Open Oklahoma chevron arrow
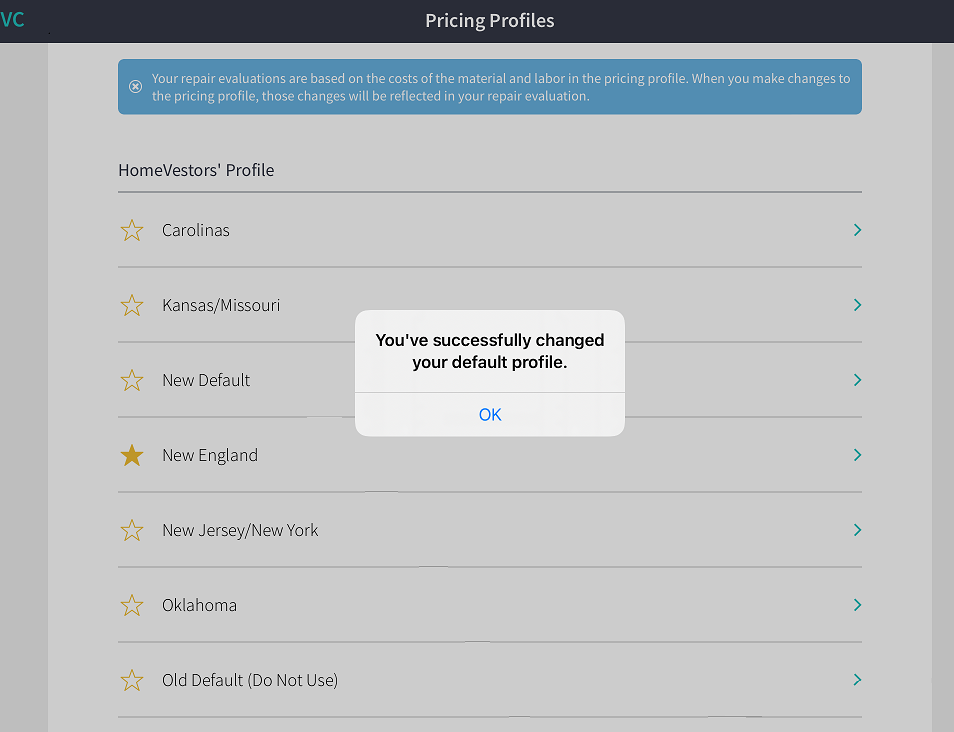 [857, 605]
